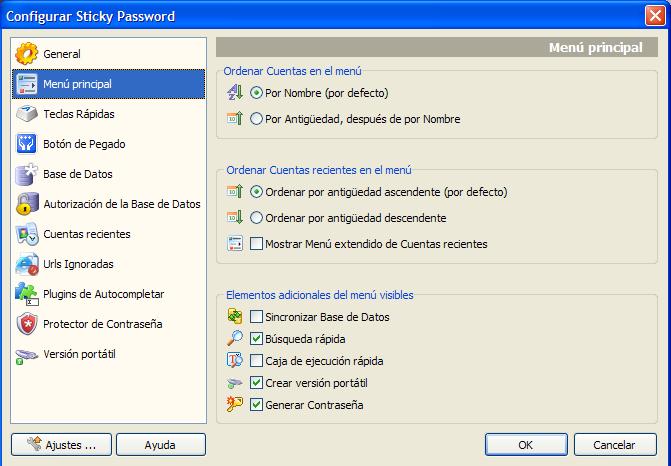Click the Elementos adicionales del menú visibles heading
Viewport: 671px width, 466px height.
(320, 295)
